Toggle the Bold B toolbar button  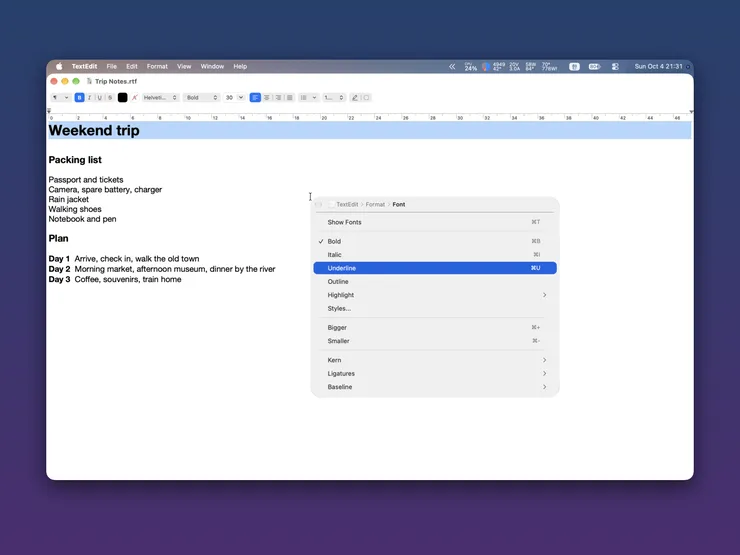79,98
